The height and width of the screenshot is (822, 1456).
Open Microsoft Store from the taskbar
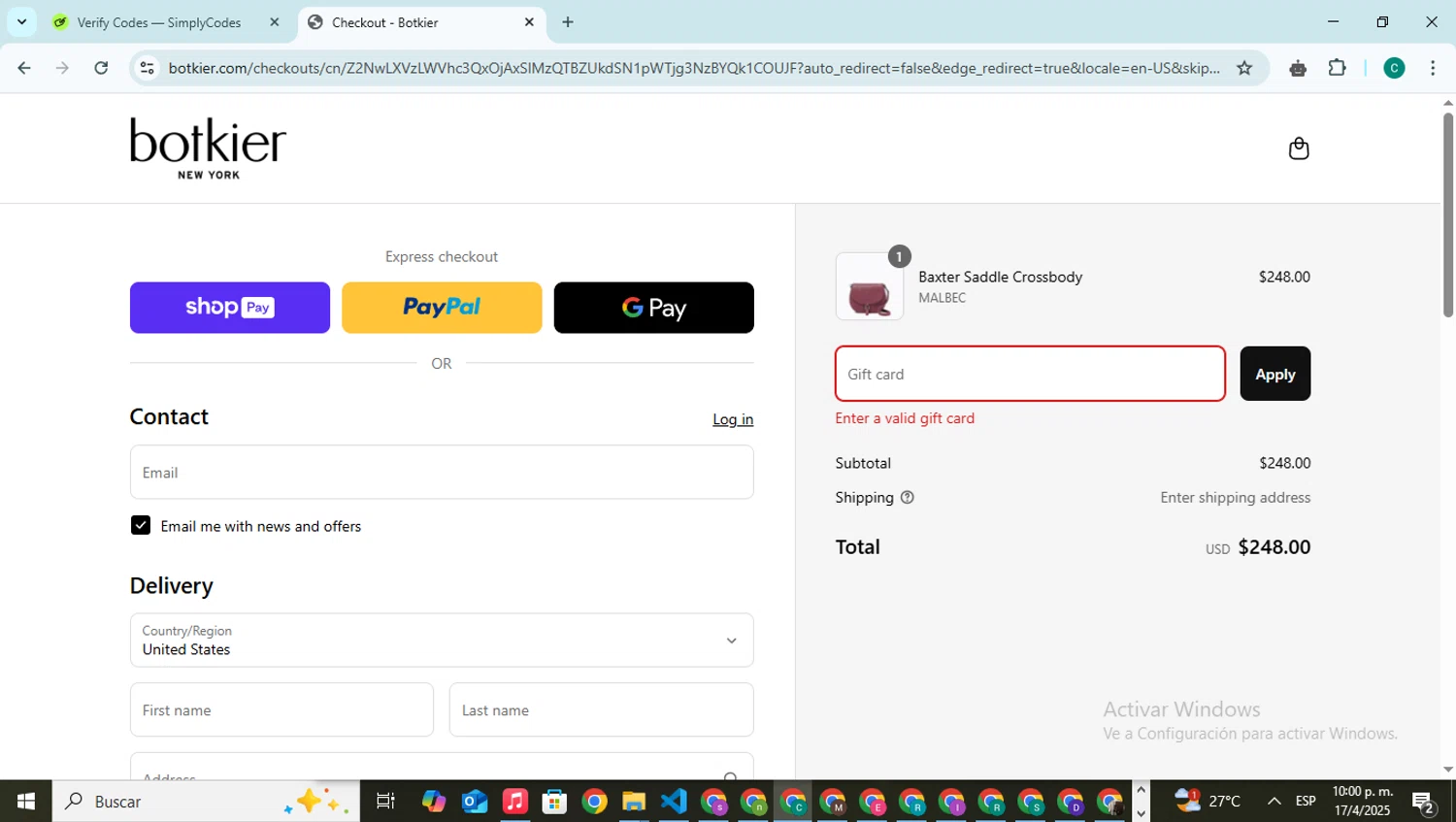(x=554, y=802)
